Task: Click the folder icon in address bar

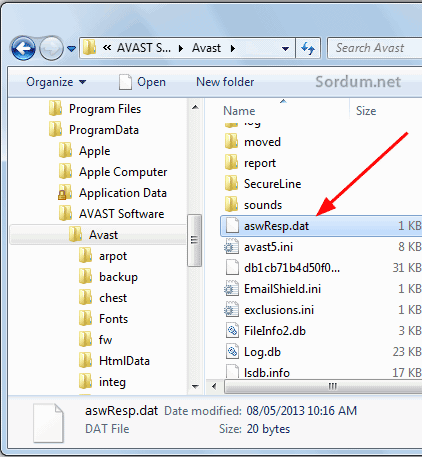Action: [89, 48]
